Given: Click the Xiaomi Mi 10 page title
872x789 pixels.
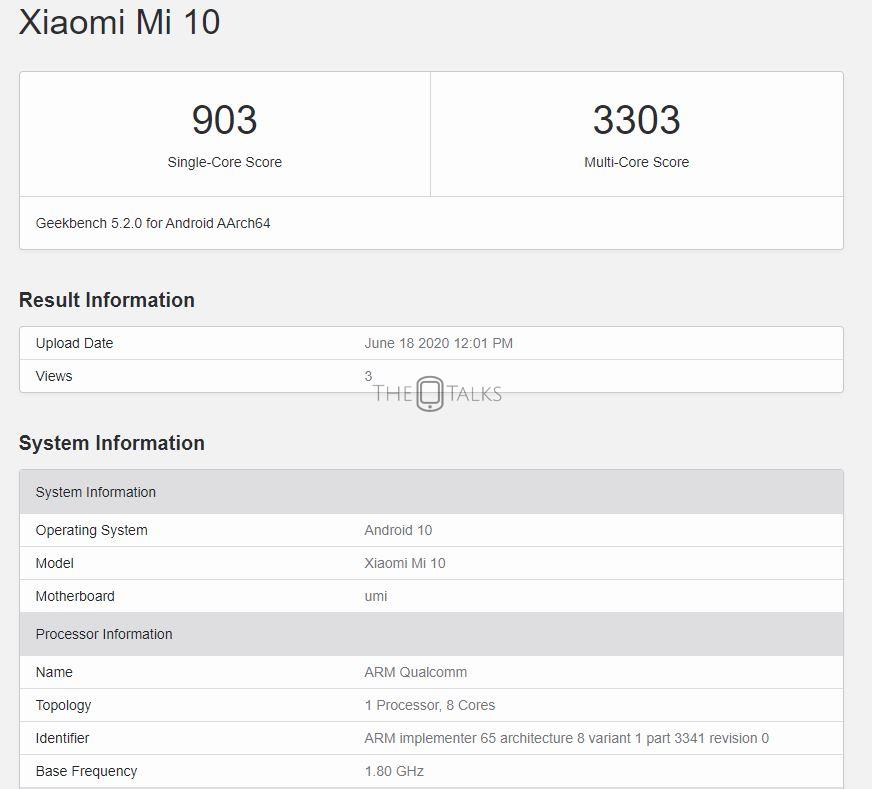Looking at the screenshot, I should (119, 22).
